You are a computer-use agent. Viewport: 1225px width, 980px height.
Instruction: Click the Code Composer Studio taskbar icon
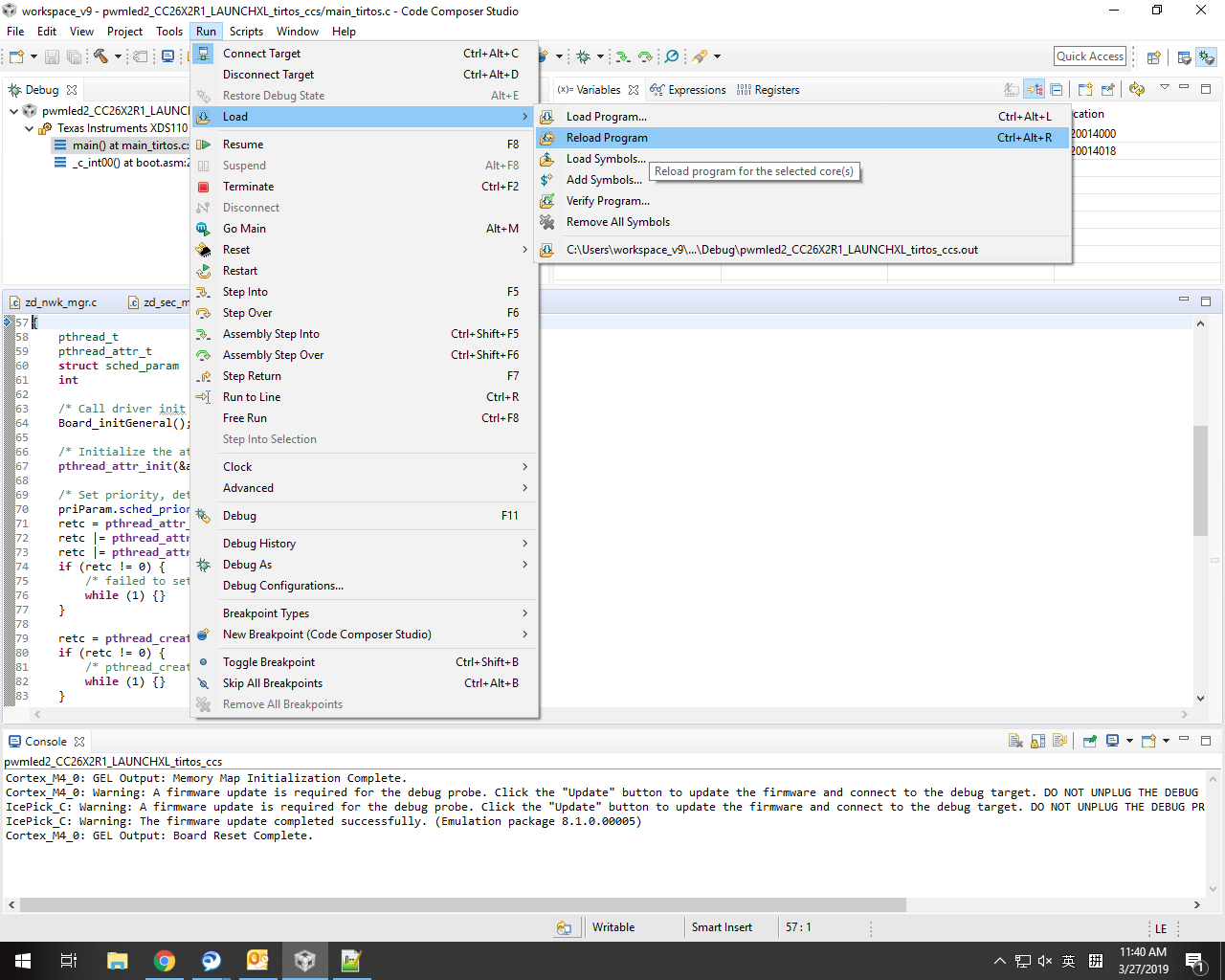(x=304, y=961)
